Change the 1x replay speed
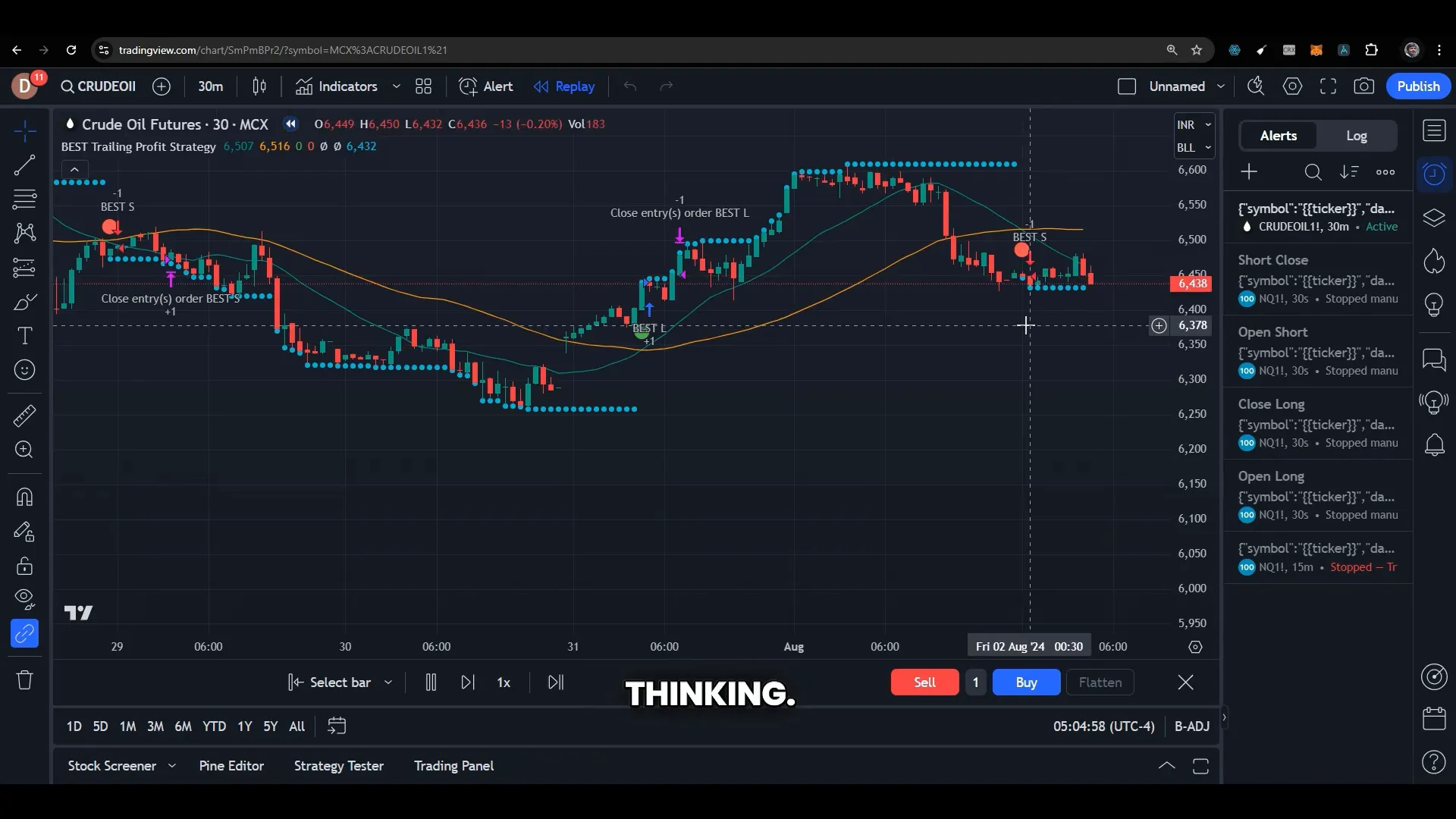The width and height of the screenshot is (1456, 819). point(504,682)
